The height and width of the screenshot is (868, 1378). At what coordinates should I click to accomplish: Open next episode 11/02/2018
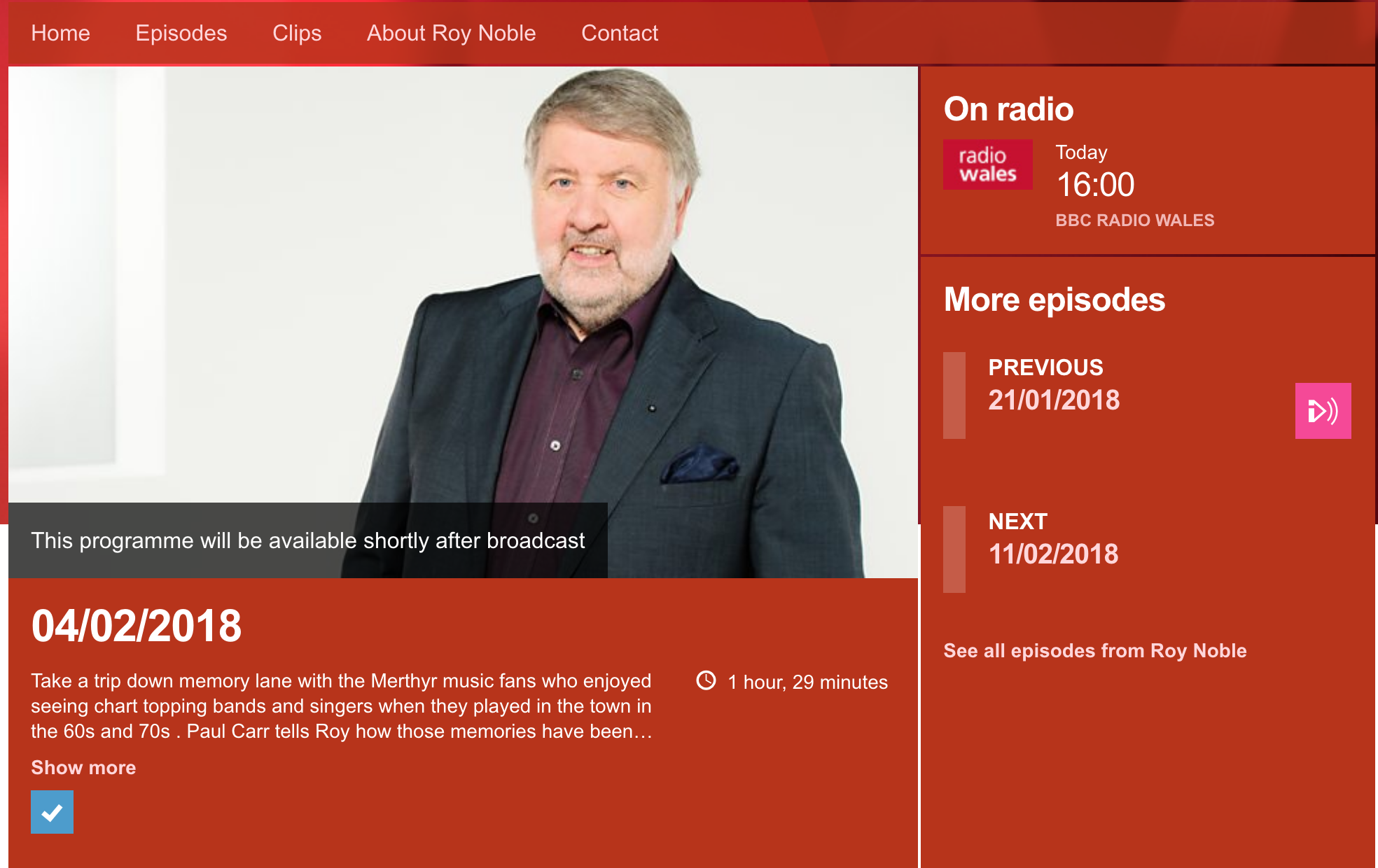coord(1053,554)
